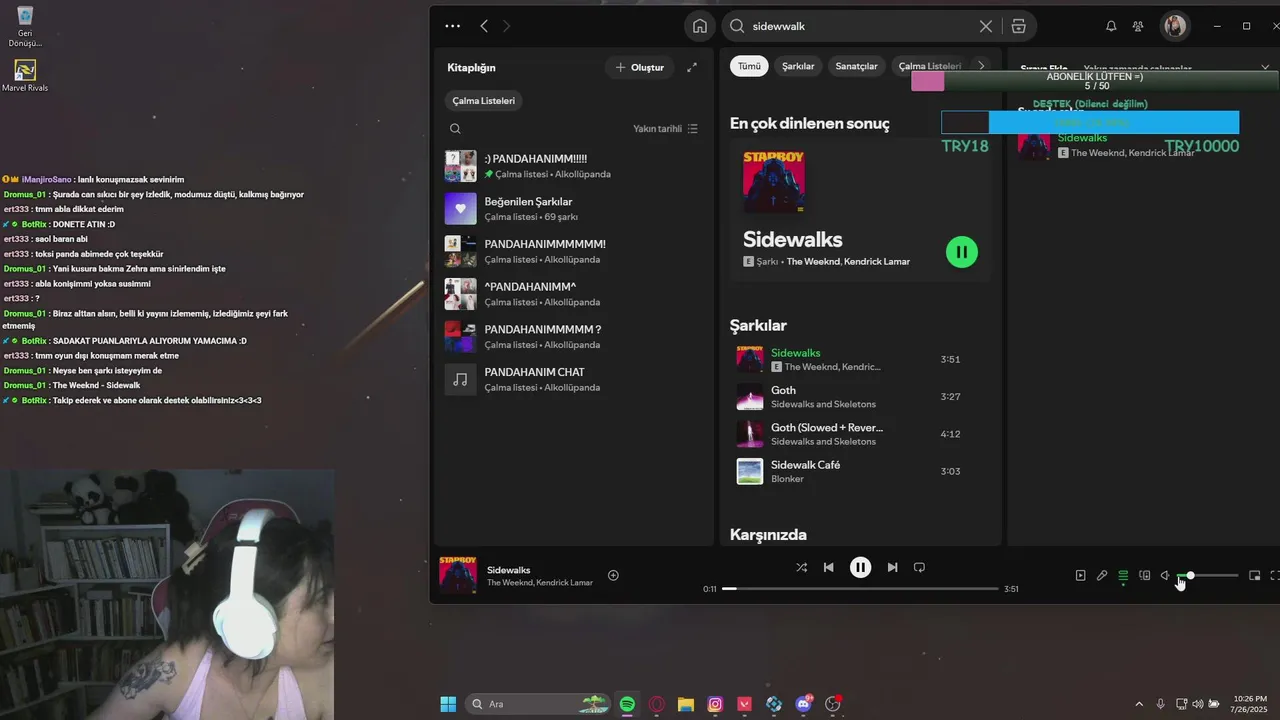Screen dimensions: 1280x720
Task: Play the song Goth at 3:27
Action: tap(861, 397)
